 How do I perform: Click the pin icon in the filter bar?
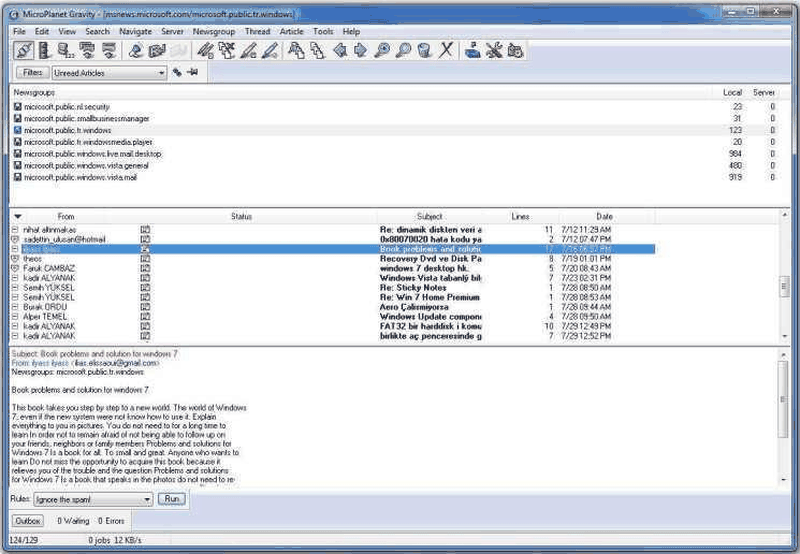(192, 72)
